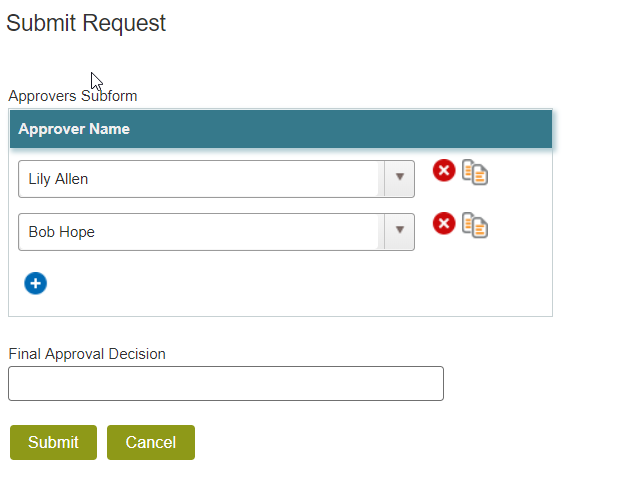Viewport: 620px width, 486px height.
Task: Delete the Lily Allen approver row
Action: [x=444, y=171]
